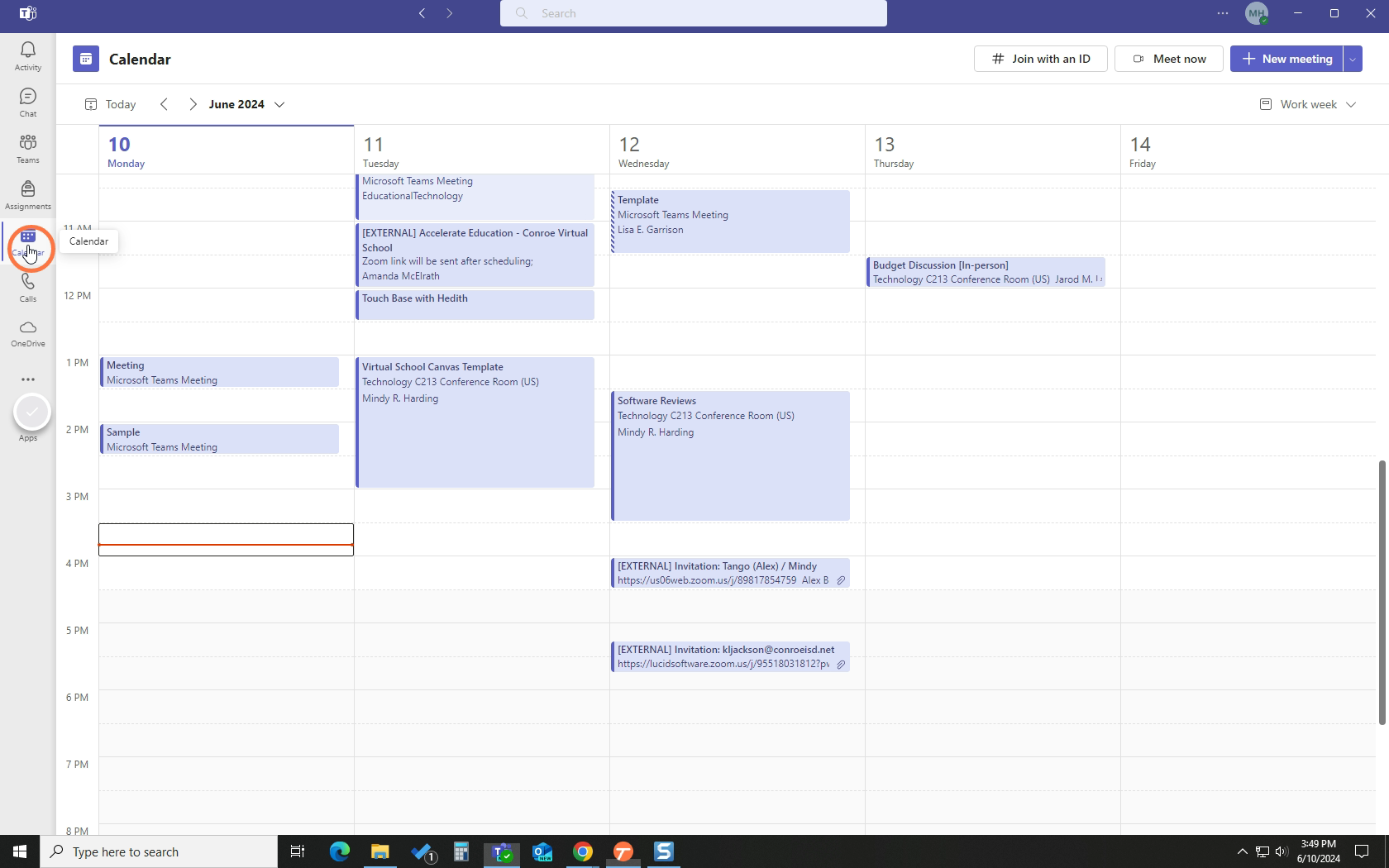Viewport: 1389px width, 868px height.
Task: Open the Touch Base with Hedith event
Action: [475, 304]
